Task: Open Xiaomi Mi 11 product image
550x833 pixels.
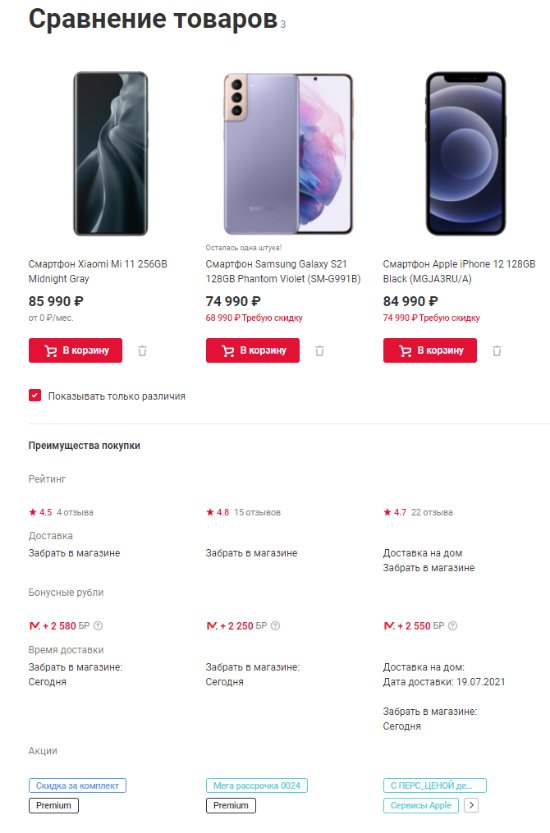Action: pyautogui.click(x=111, y=154)
